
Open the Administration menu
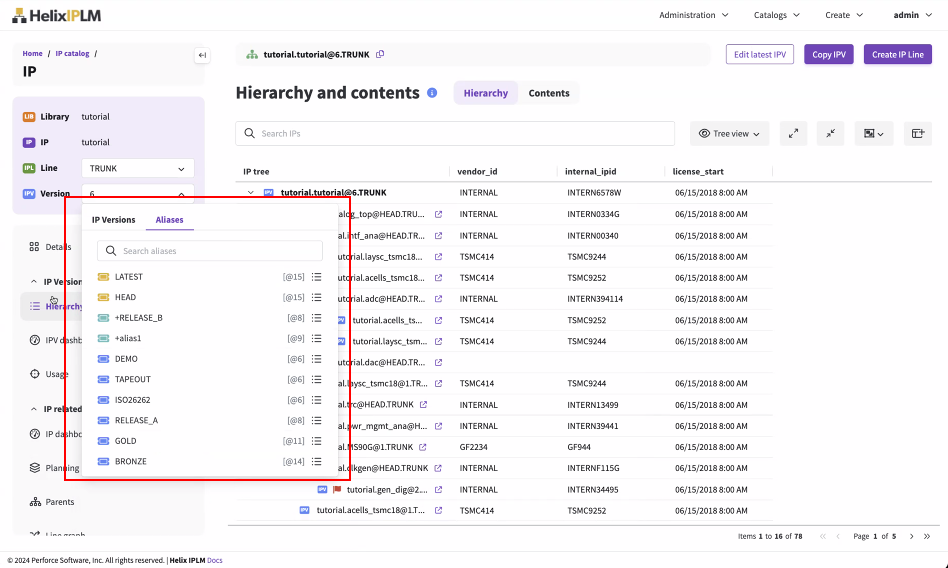(693, 15)
